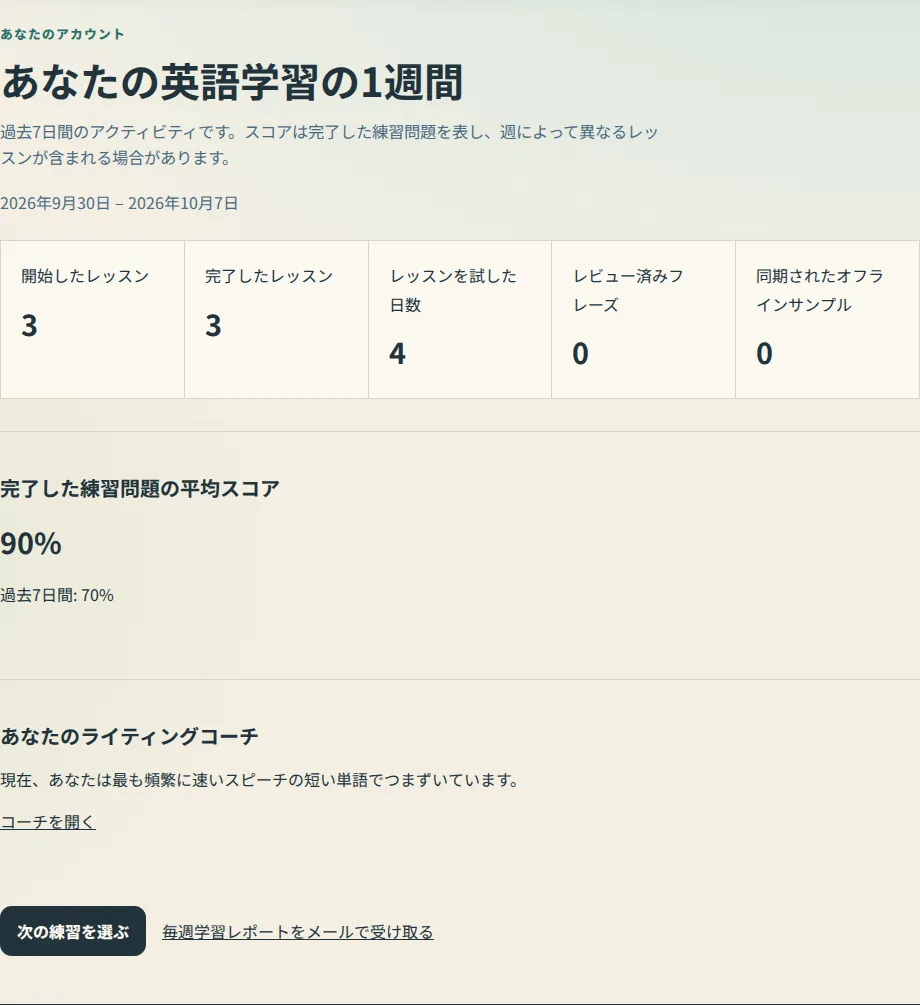
Task: Click the coach sentence starting with 現在、あなたは
Action: point(260,780)
